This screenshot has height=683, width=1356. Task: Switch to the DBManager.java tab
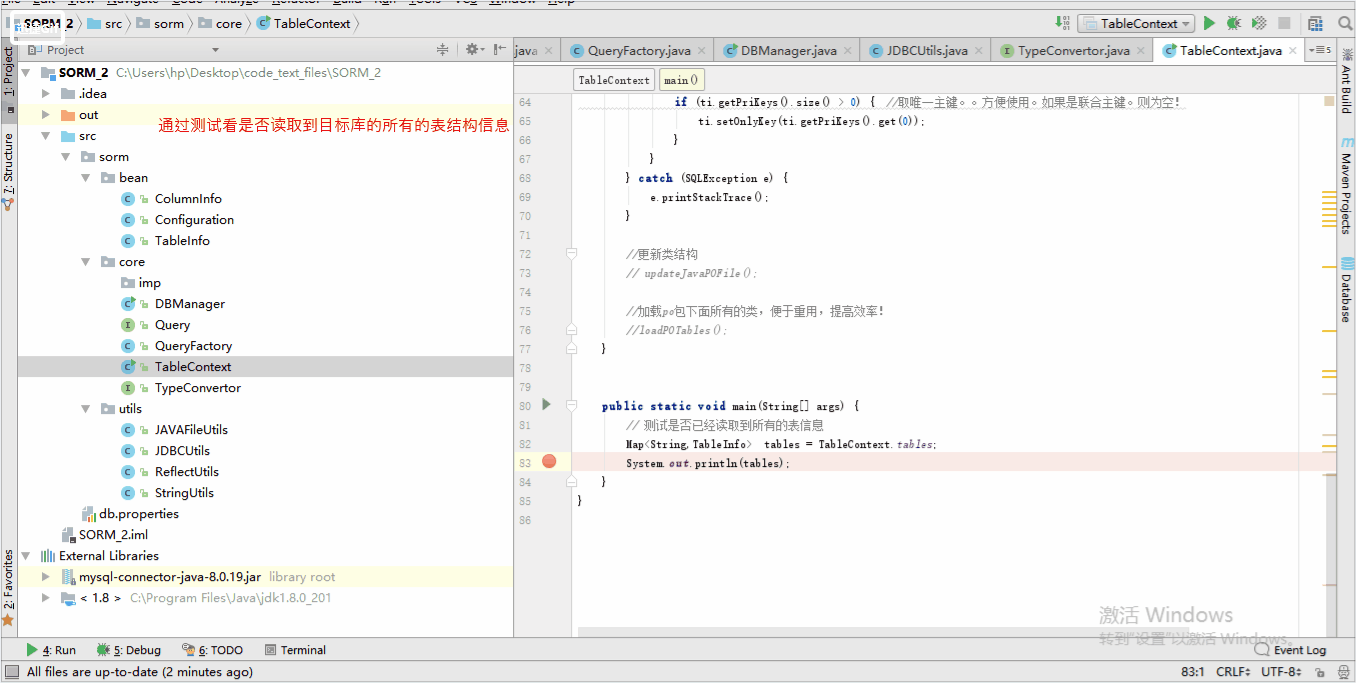point(788,51)
